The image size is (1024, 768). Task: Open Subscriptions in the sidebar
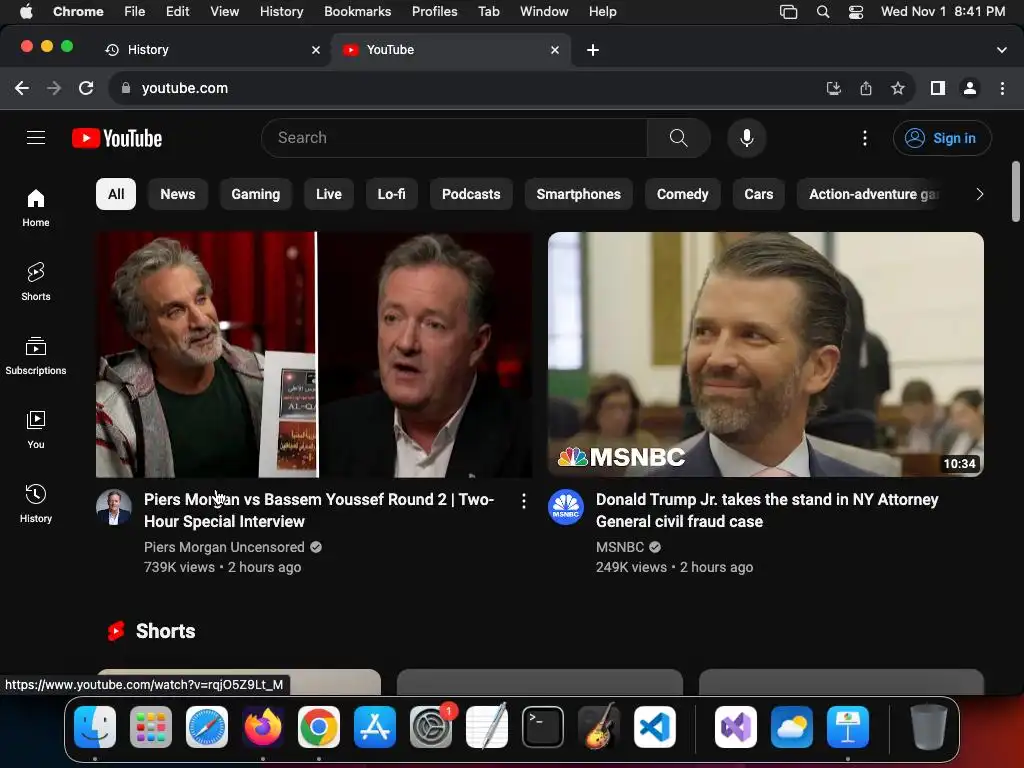coord(36,356)
